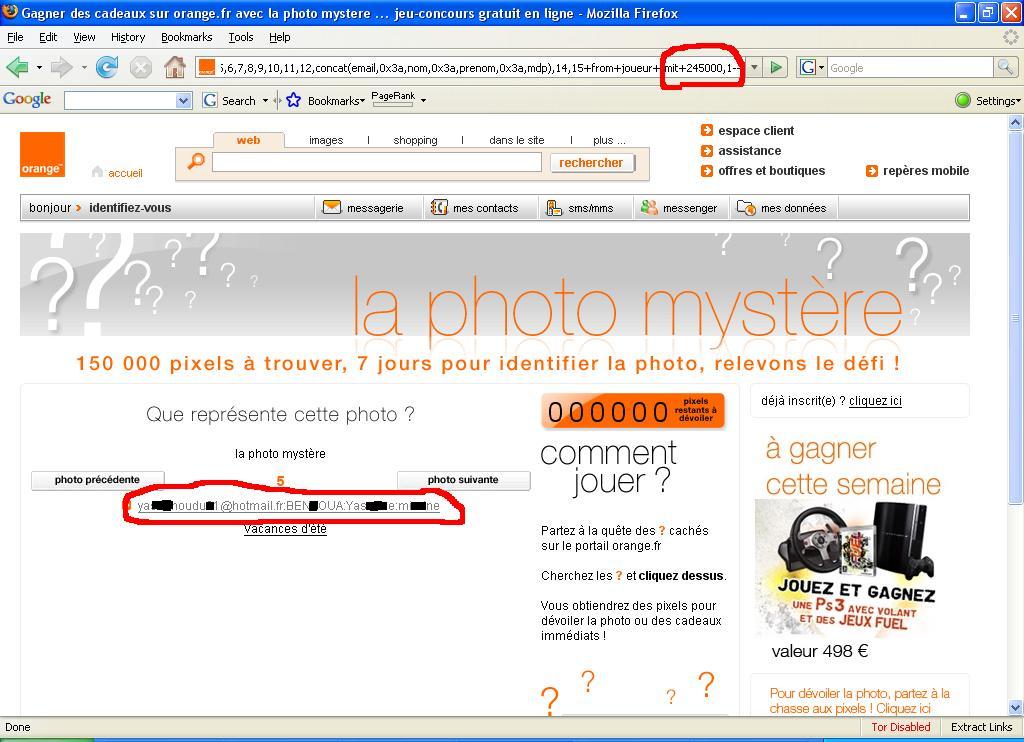Click the photo précédente button
This screenshot has height=742, width=1024.
(97, 479)
